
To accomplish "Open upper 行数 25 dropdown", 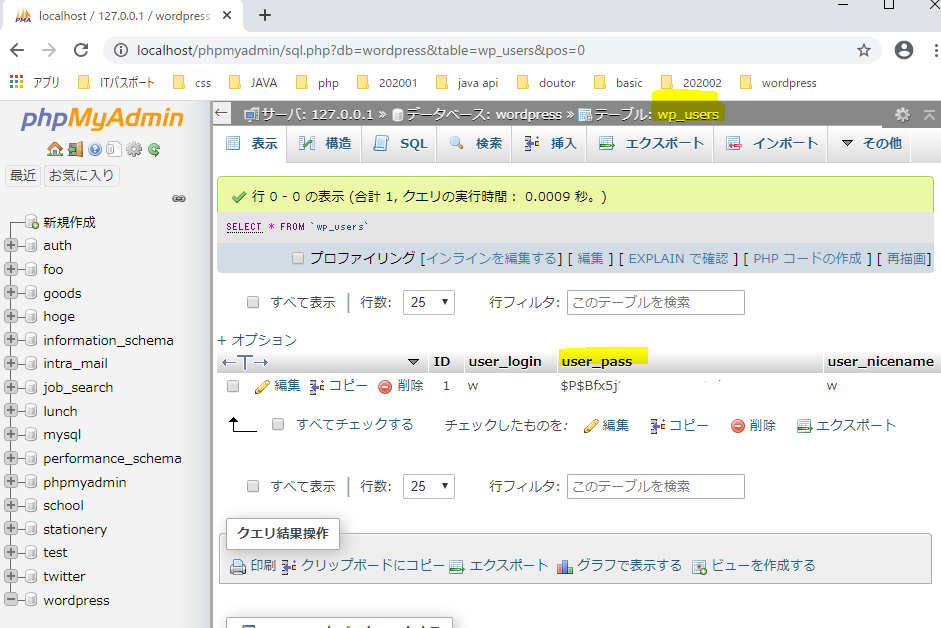I will tap(428, 302).
